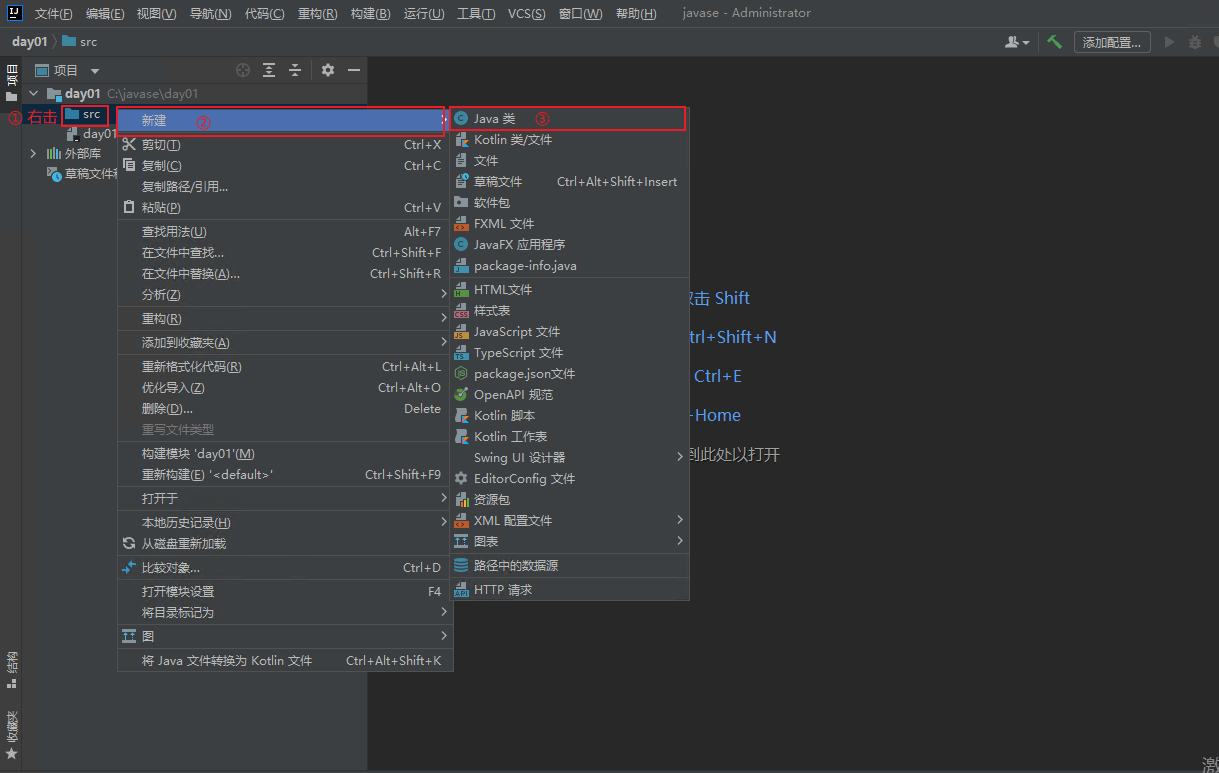
Task: Click the Debug bug icon in toolbar
Action: 1194,42
